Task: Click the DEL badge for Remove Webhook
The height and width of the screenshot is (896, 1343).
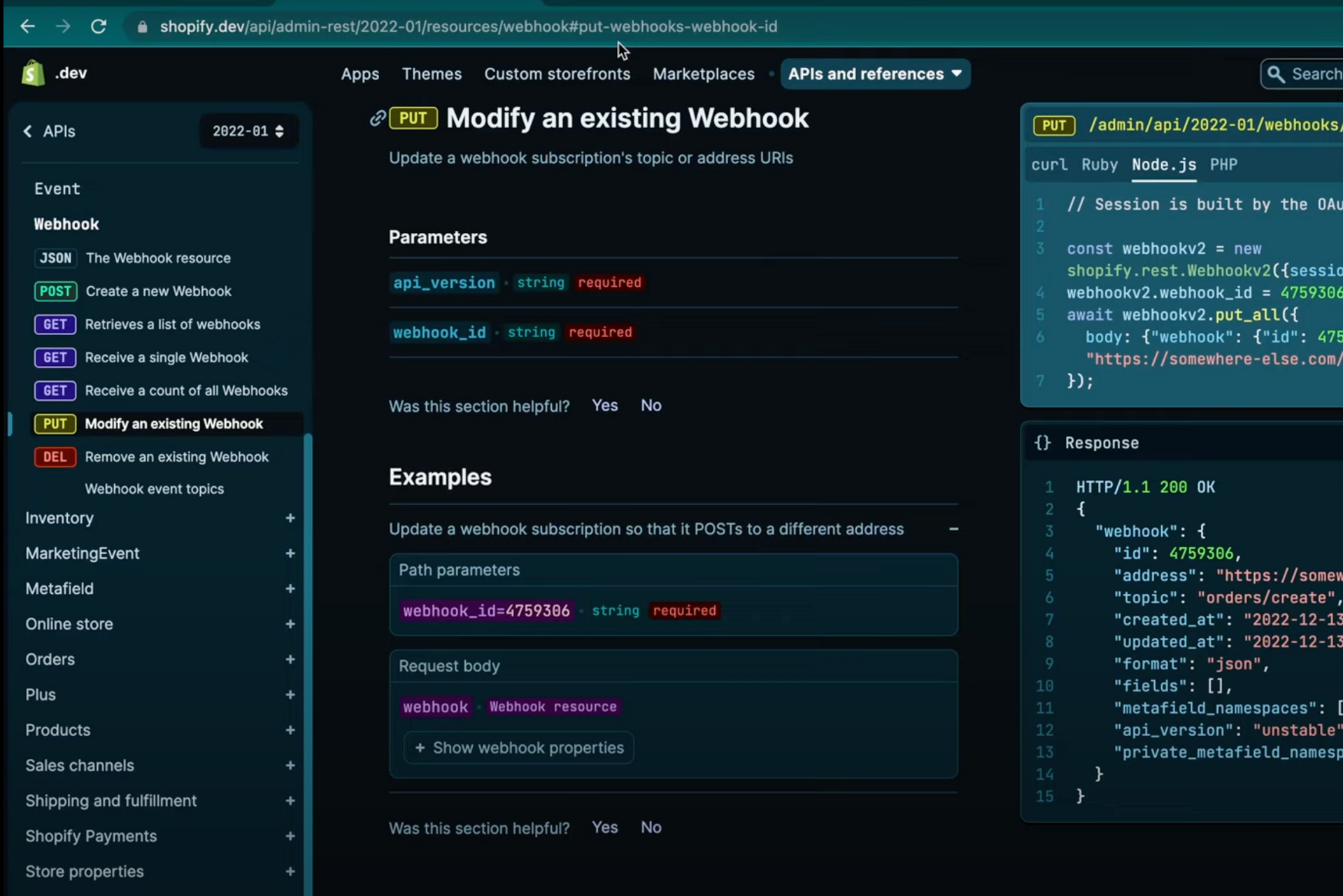Action: (55, 457)
